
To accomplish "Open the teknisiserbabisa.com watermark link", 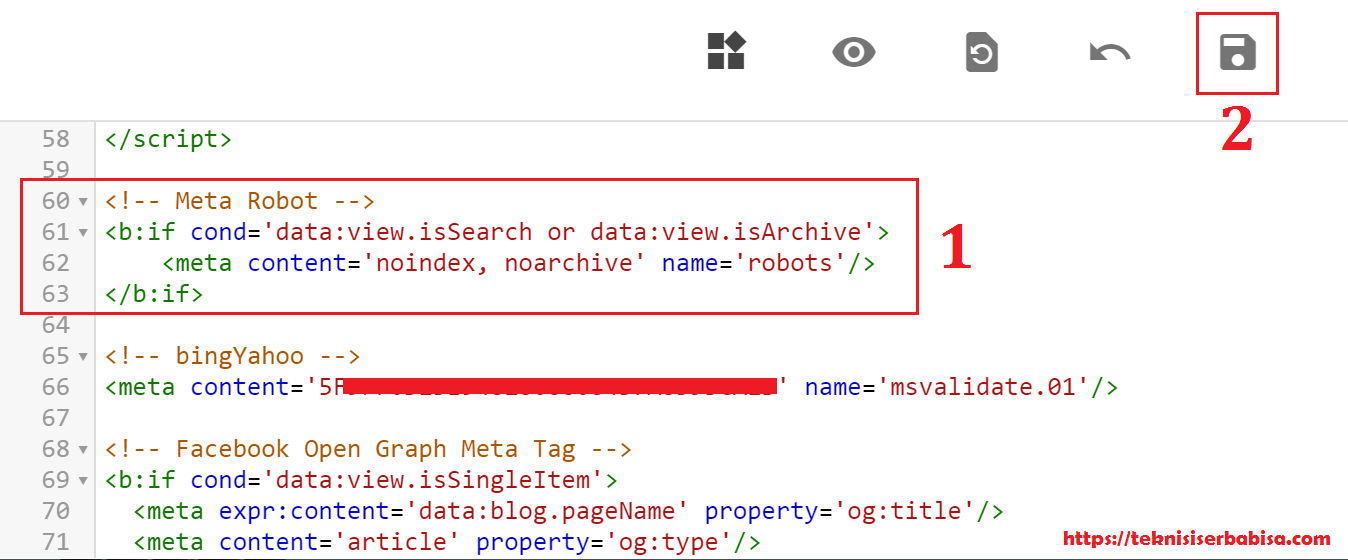I will tap(1196, 539).
